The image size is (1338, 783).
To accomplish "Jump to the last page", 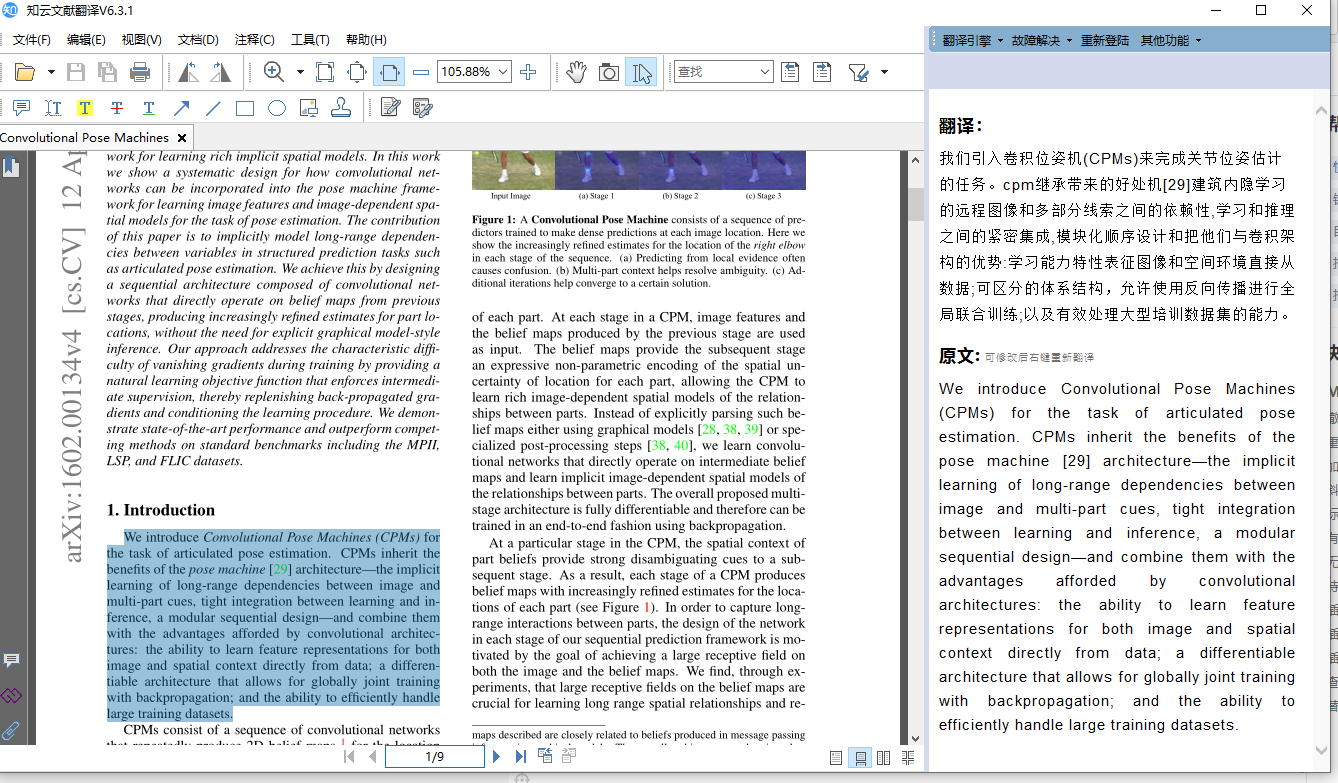I will point(521,757).
